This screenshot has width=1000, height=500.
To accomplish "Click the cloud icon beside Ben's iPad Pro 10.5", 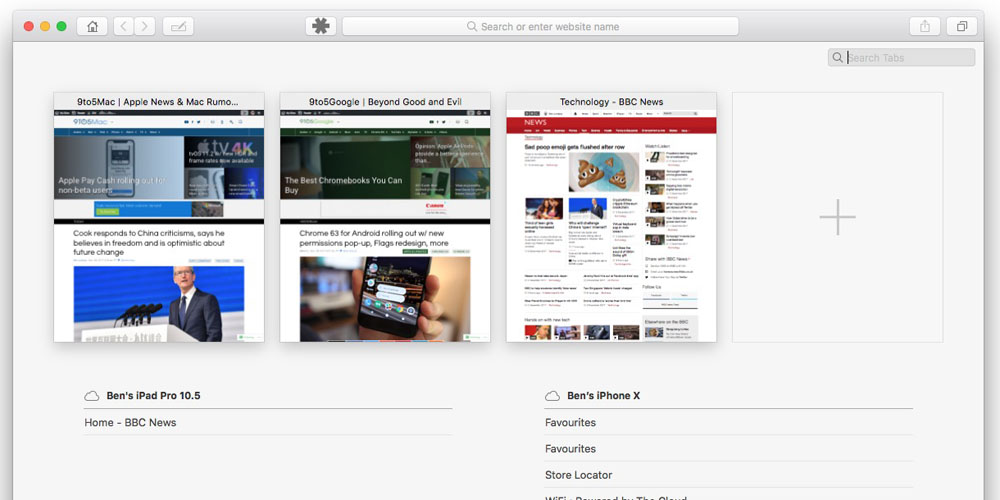I will coord(92,396).
